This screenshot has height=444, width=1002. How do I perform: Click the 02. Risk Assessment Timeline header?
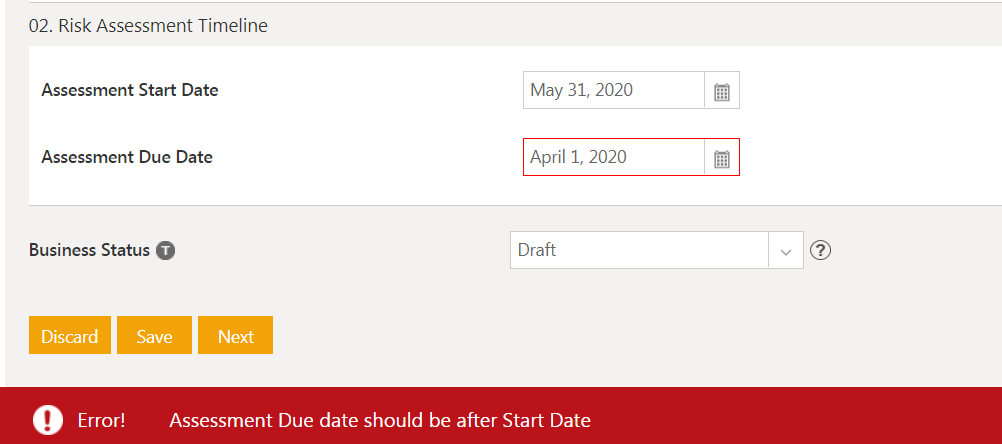148,26
